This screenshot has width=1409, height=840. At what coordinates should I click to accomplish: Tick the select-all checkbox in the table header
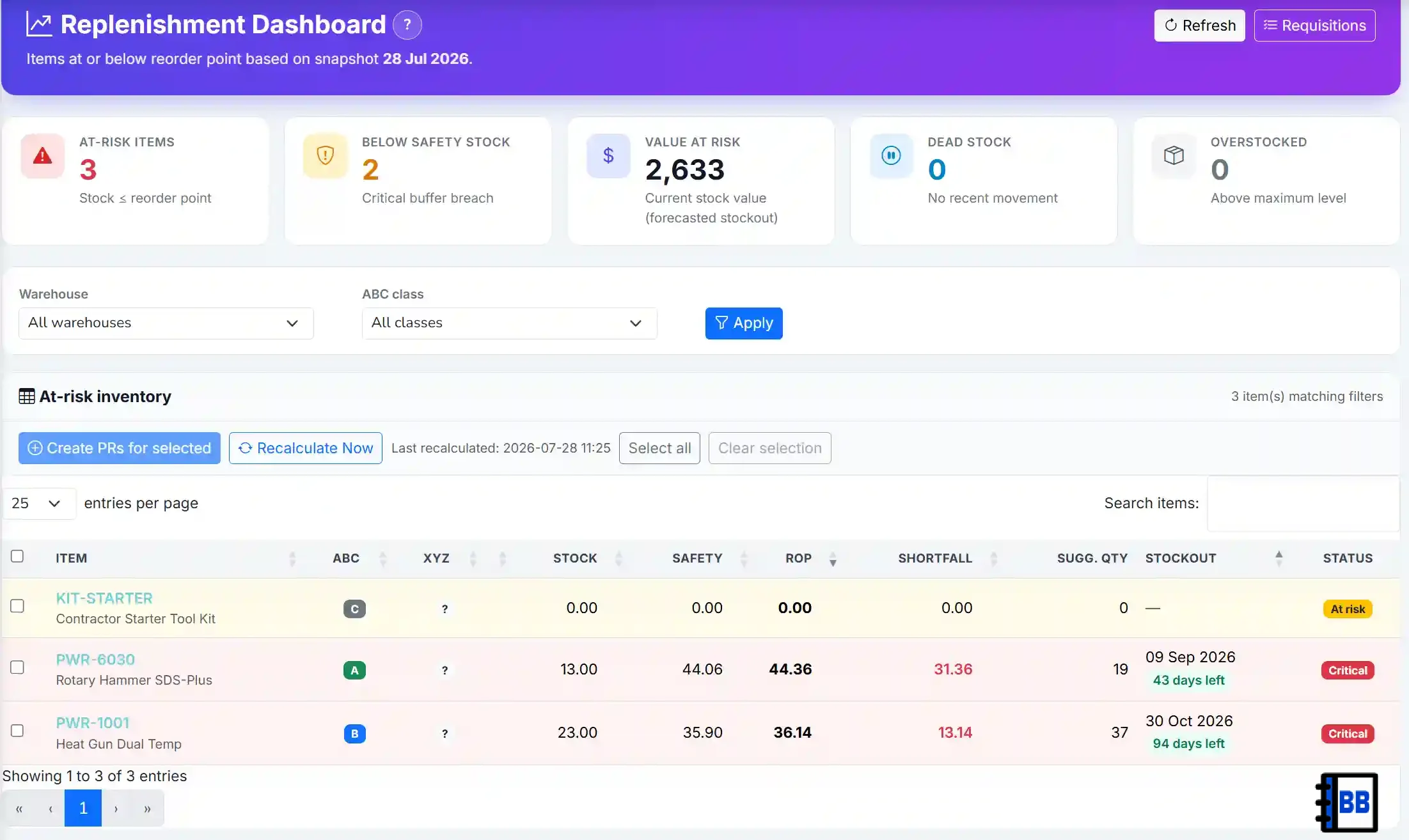click(x=17, y=556)
